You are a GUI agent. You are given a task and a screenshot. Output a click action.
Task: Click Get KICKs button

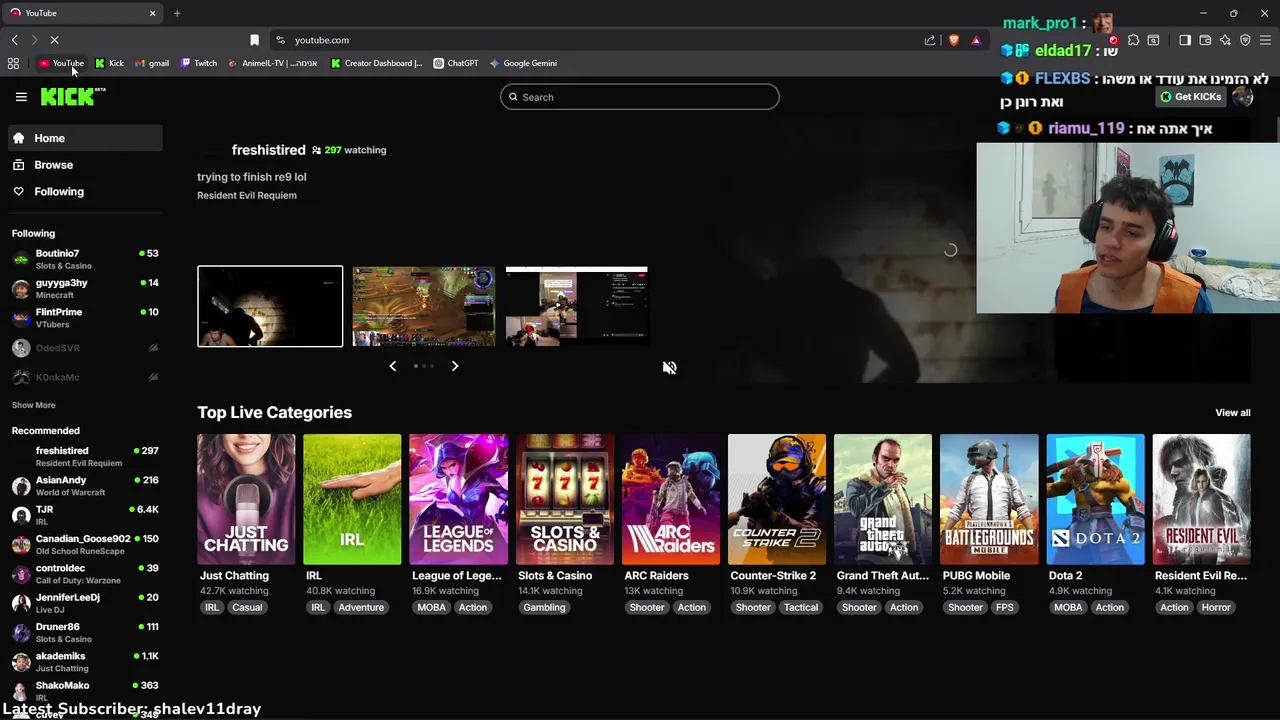[x=1190, y=97]
